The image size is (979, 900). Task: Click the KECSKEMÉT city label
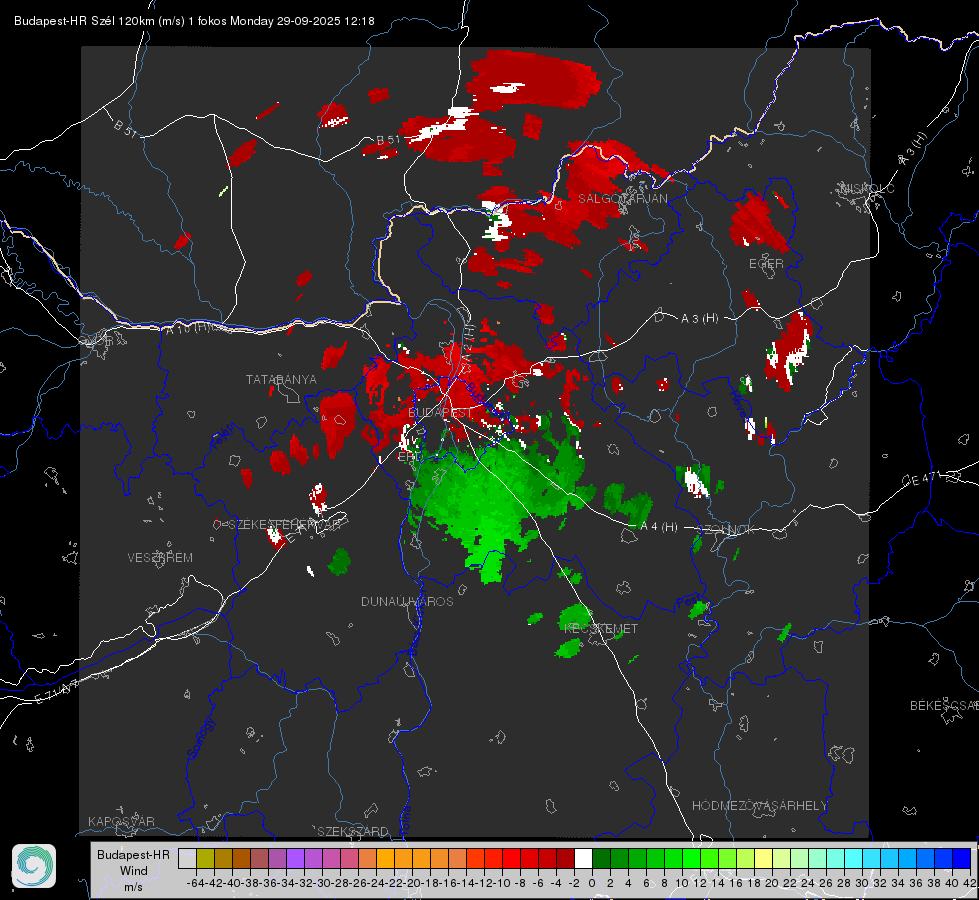[x=601, y=628]
